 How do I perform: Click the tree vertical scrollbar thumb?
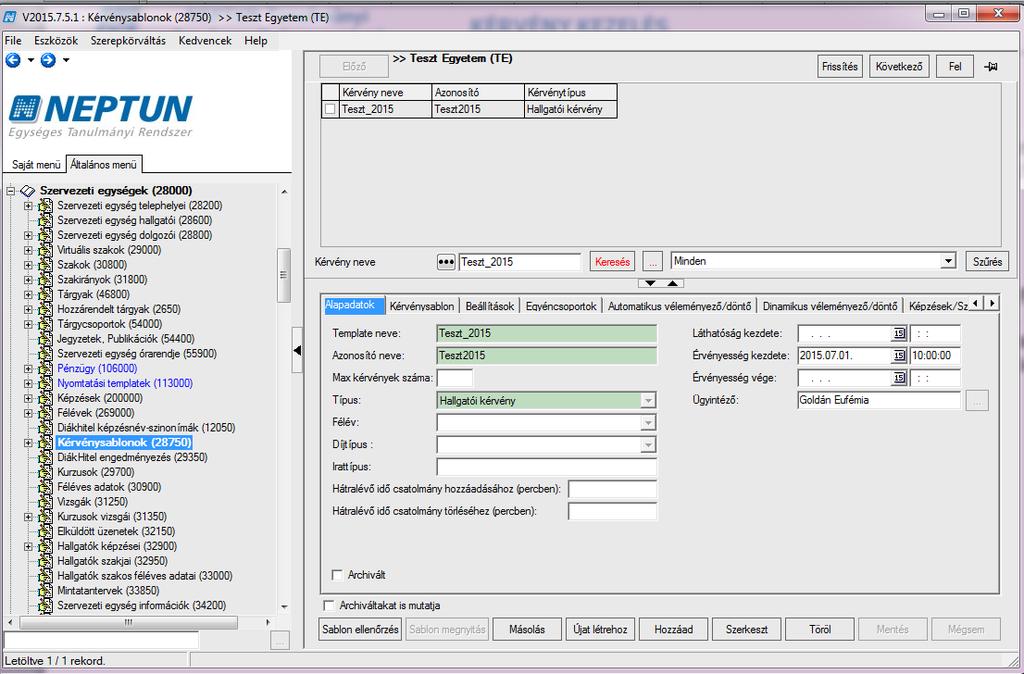click(283, 275)
